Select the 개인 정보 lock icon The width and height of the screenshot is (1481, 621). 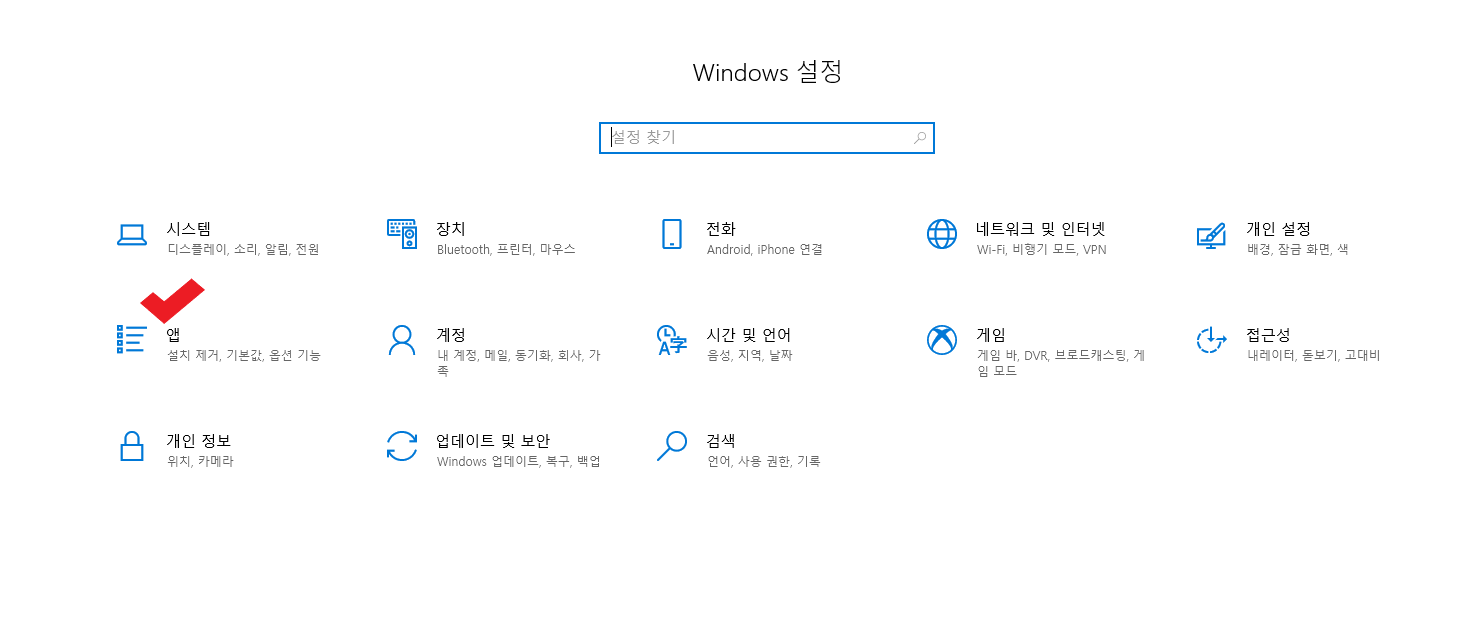[132, 446]
